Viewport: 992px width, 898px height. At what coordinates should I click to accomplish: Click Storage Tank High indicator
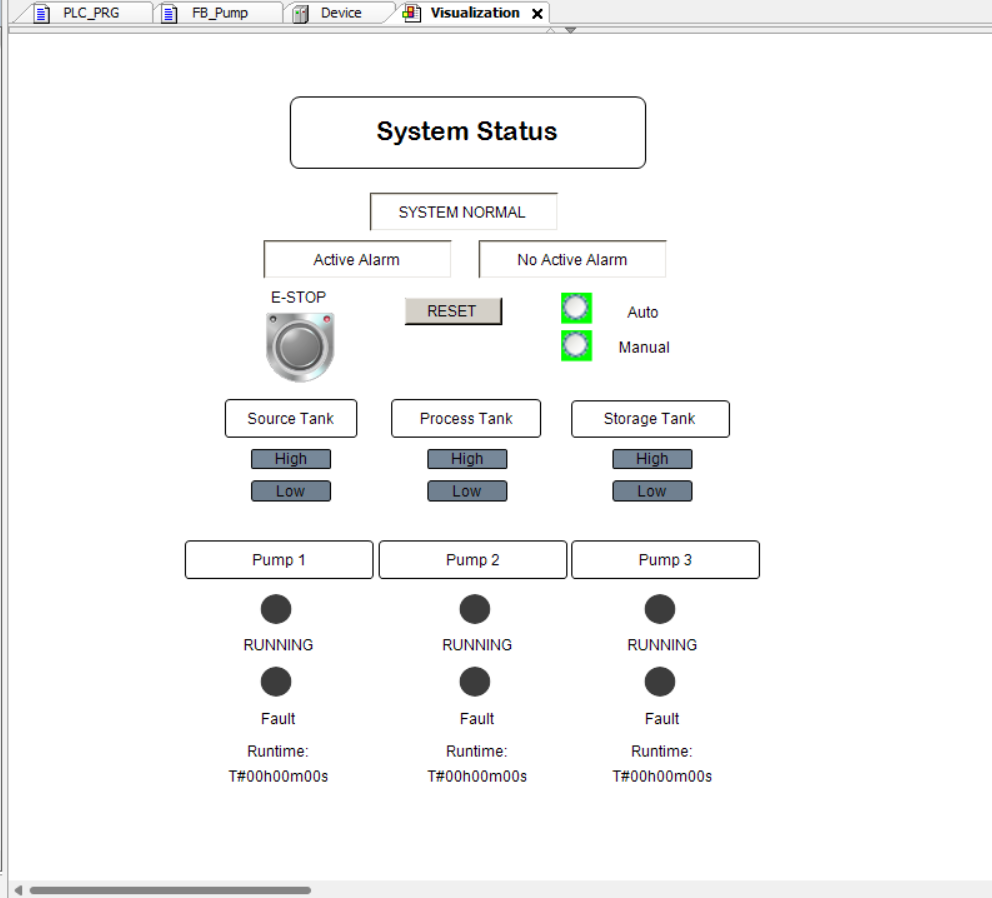coord(652,459)
